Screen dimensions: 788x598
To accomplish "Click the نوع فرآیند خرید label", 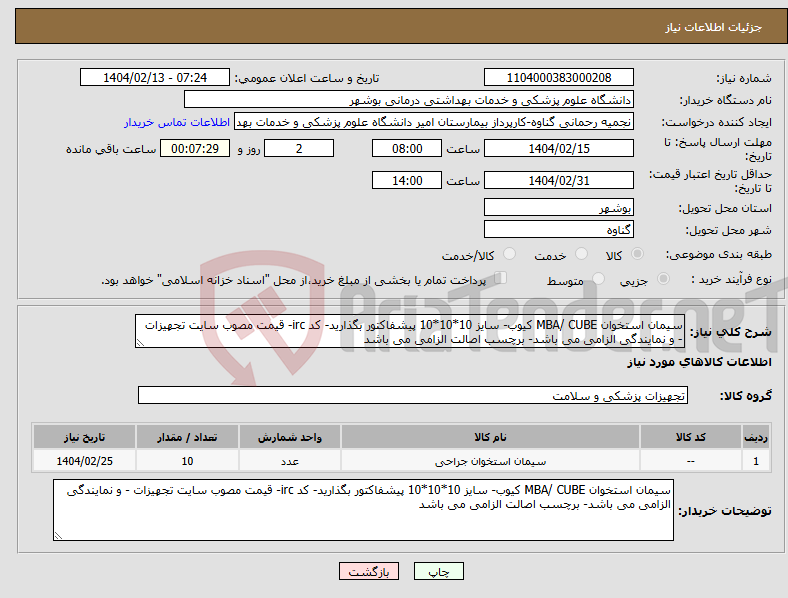I will pyautogui.click(x=732, y=279).
